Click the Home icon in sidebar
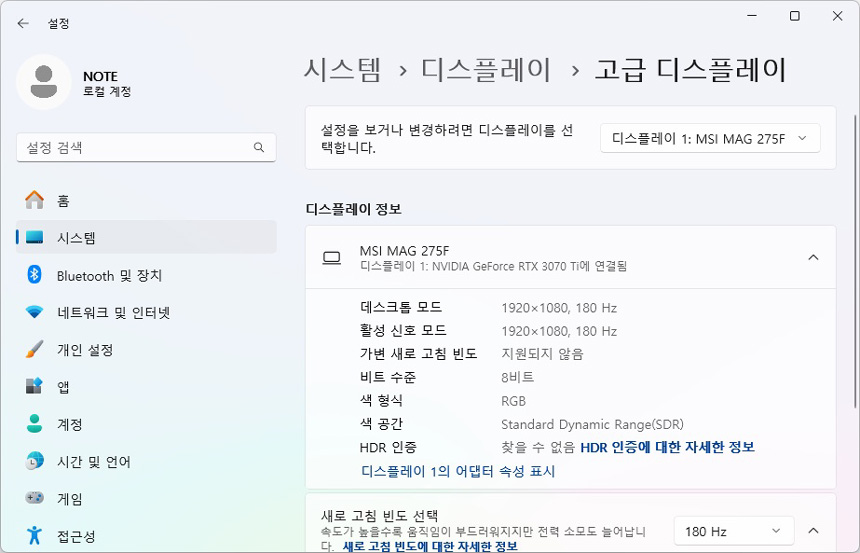 coord(35,200)
